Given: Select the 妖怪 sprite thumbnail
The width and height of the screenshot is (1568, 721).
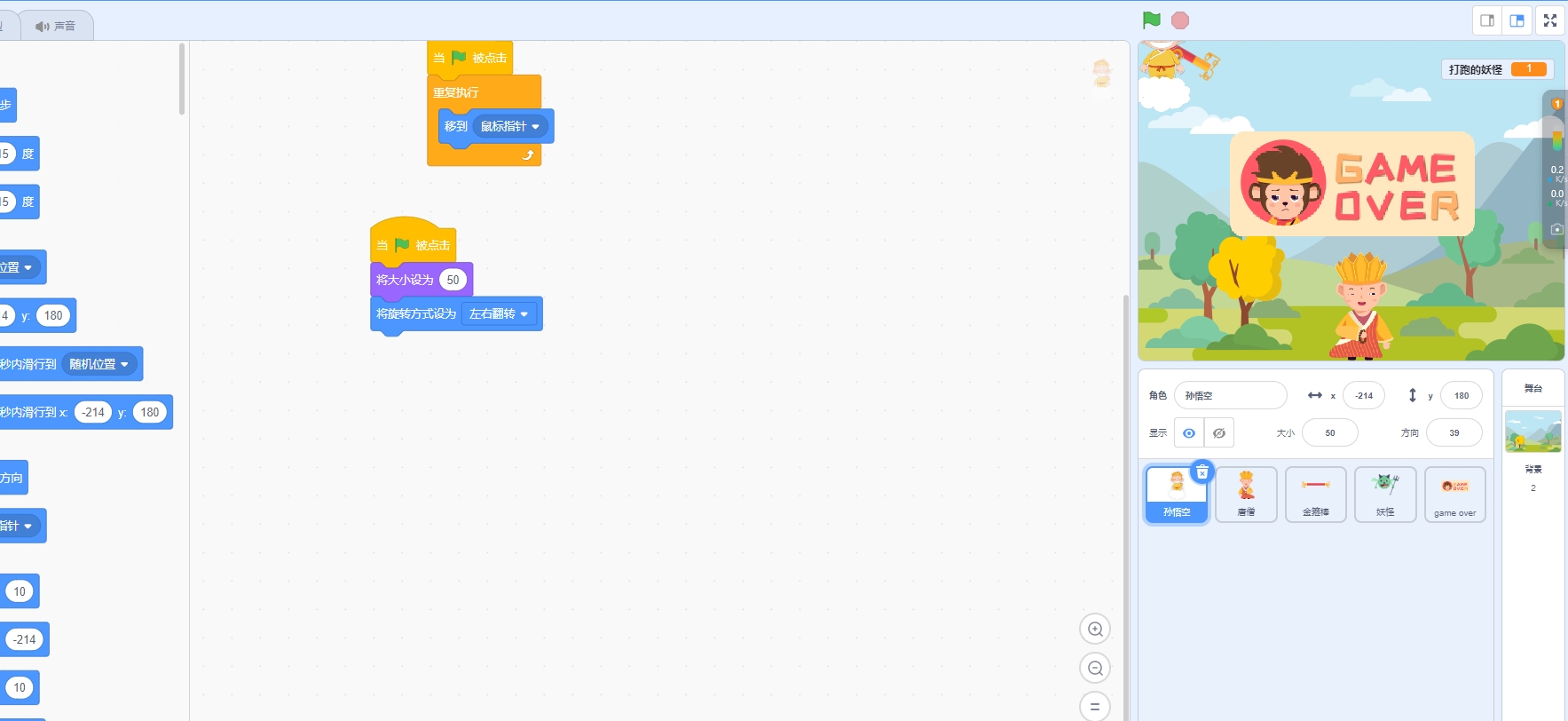Looking at the screenshot, I should (x=1385, y=495).
